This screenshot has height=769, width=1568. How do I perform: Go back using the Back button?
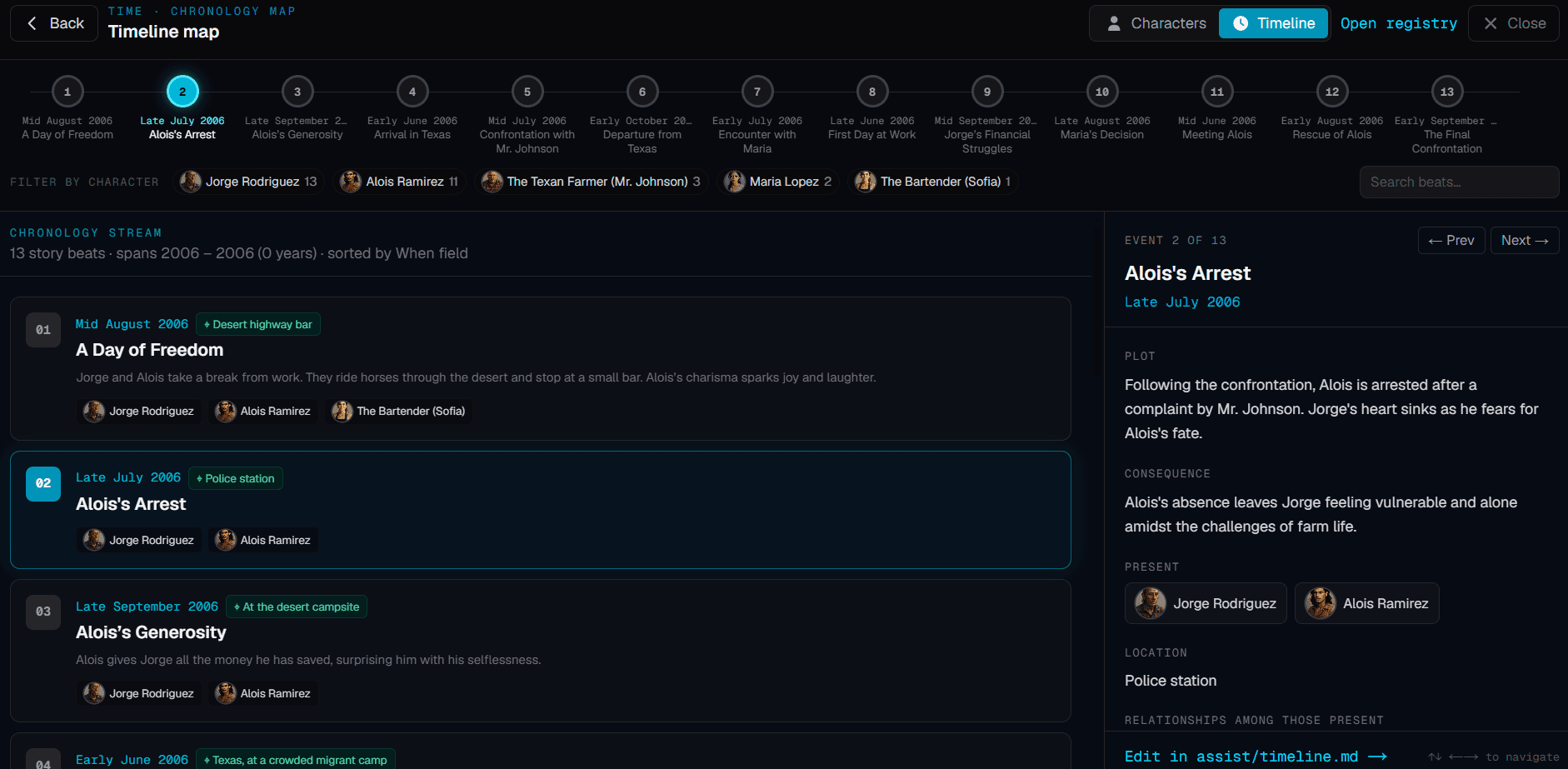coord(54,23)
